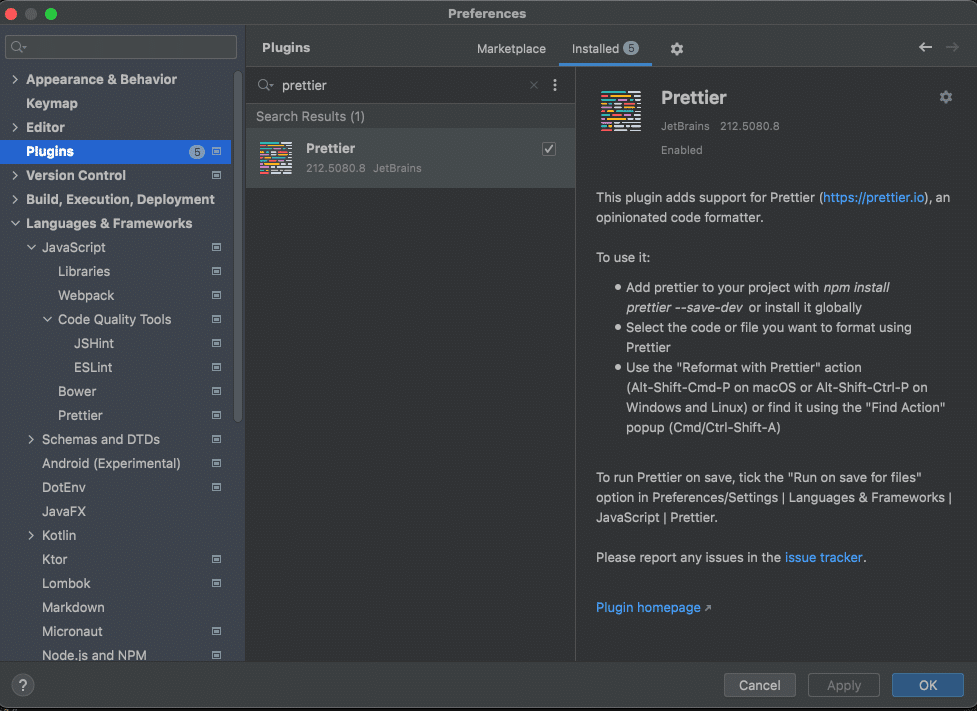Click project-level icon beside Version Control
Viewport: 977px width, 711px height.
[217, 176]
